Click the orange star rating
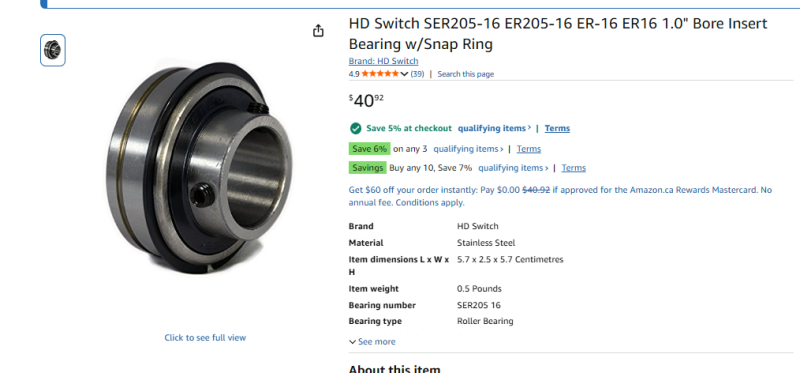The width and height of the screenshot is (800, 373). coord(381,74)
